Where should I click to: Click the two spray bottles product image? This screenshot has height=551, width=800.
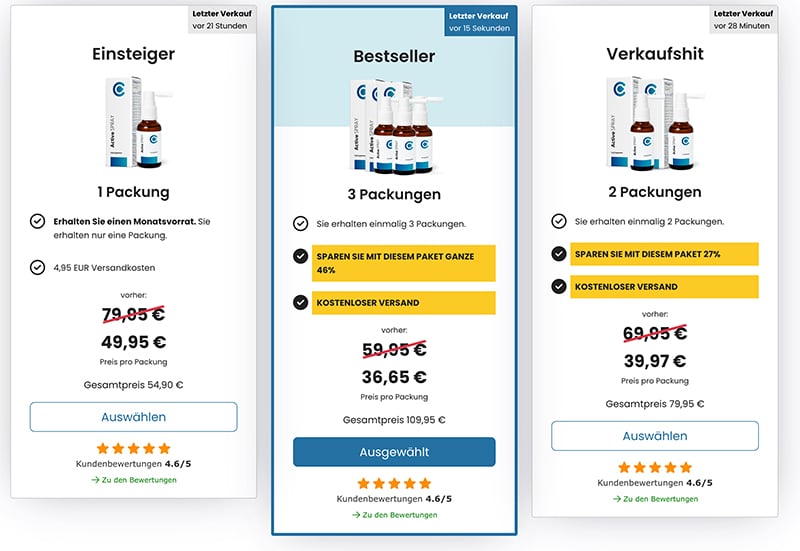click(x=655, y=122)
